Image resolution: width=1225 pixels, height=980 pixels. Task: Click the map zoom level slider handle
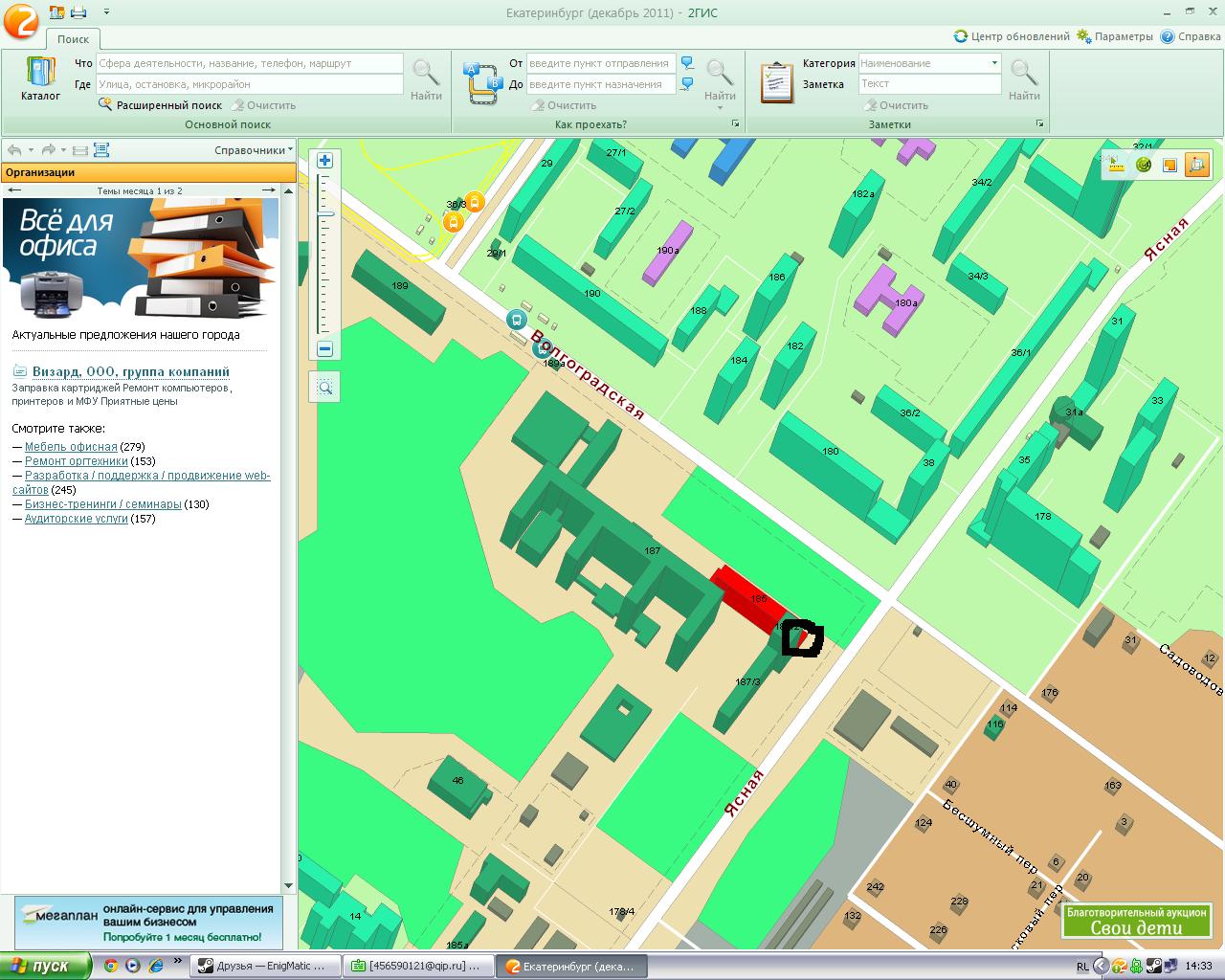click(x=324, y=212)
